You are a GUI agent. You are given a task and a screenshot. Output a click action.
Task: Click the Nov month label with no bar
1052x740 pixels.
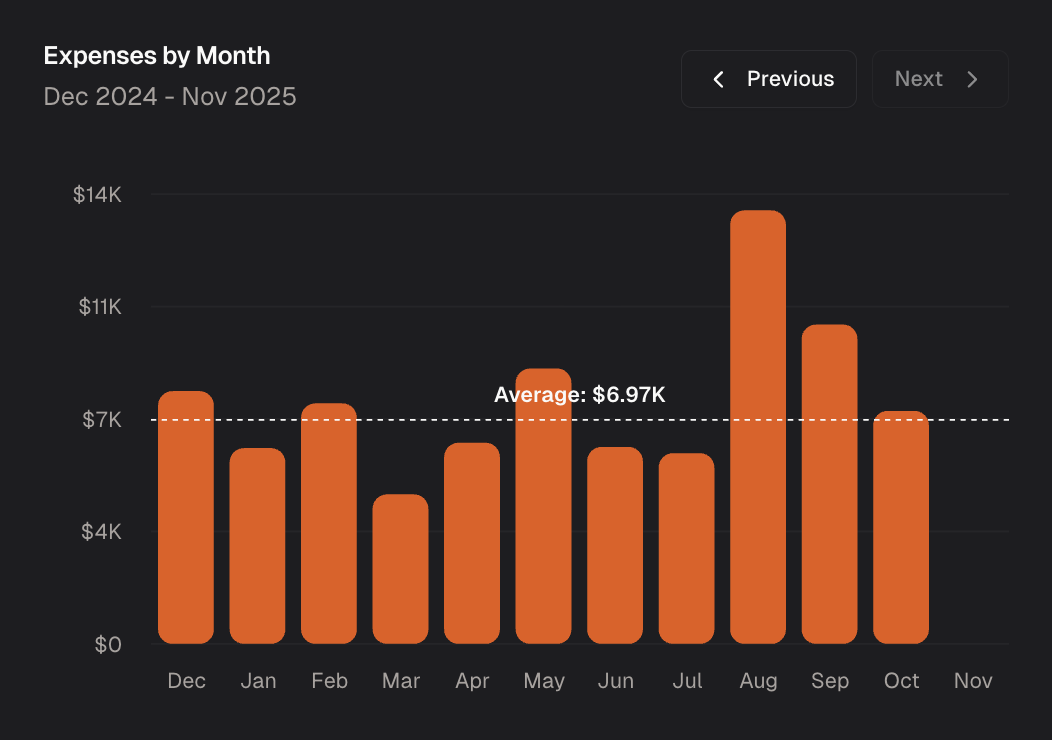(972, 680)
